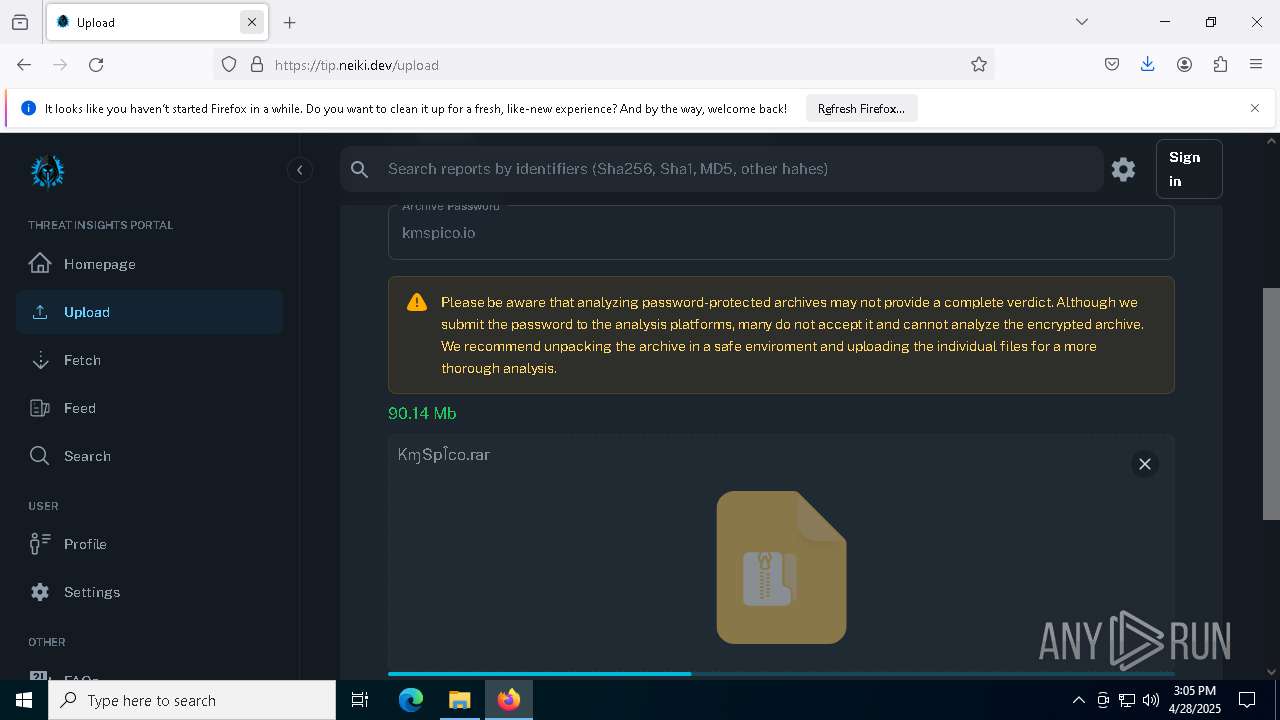Open File Explorer from taskbar
Screen dimensions: 1280x720
click(459, 700)
